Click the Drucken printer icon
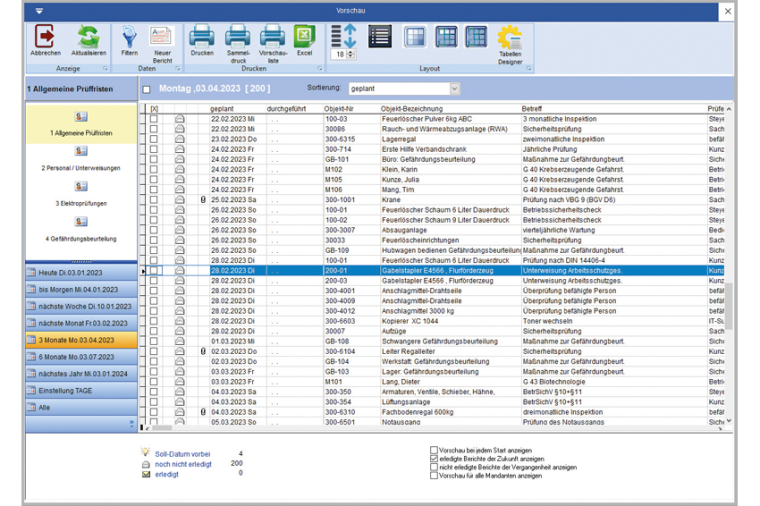The width and height of the screenshot is (760, 506). [202, 36]
